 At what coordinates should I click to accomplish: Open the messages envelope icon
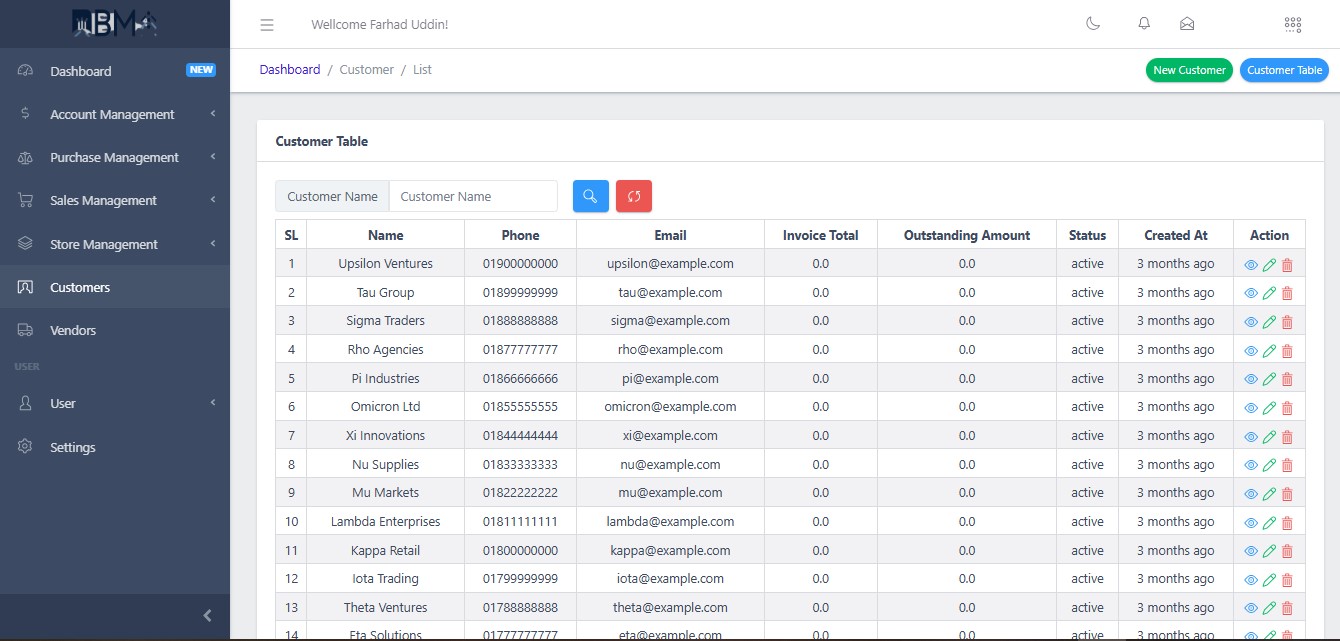(x=1187, y=24)
